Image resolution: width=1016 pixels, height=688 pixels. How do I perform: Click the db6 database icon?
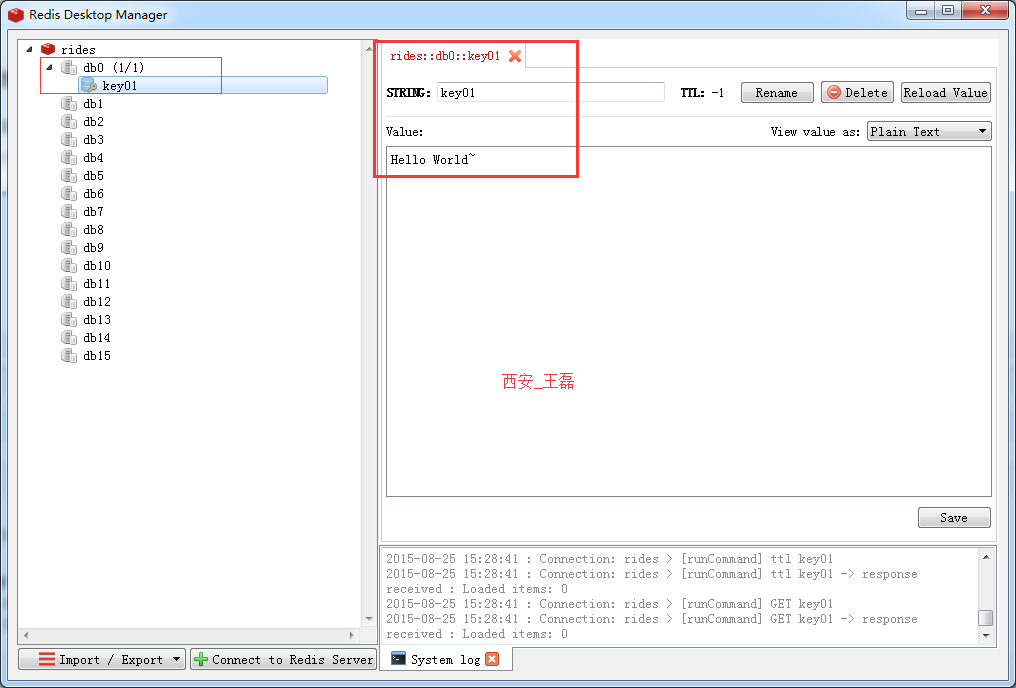pos(69,194)
